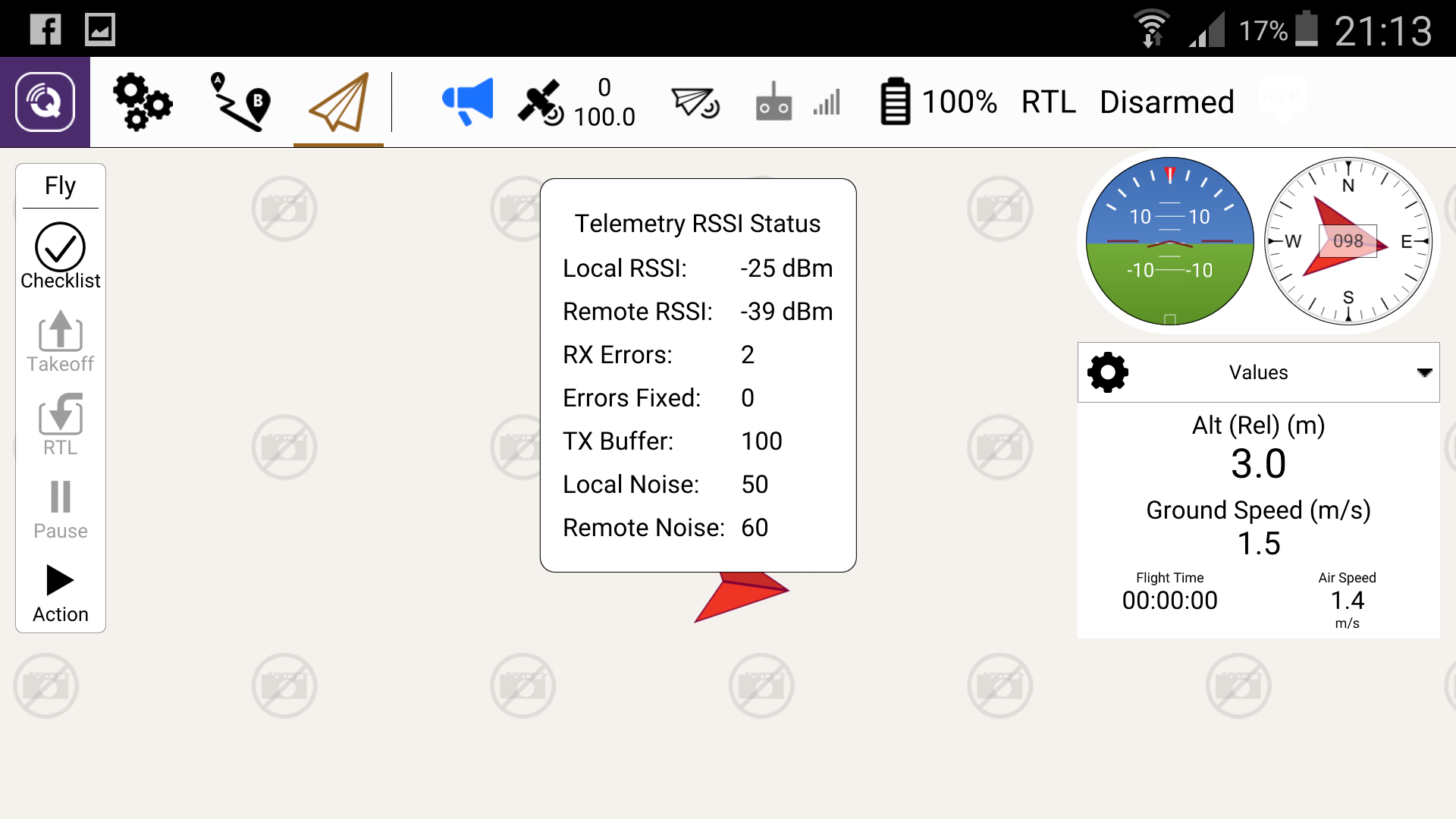The width and height of the screenshot is (1456, 819).
Task: Open the preflight Checklist
Action: coord(60,256)
